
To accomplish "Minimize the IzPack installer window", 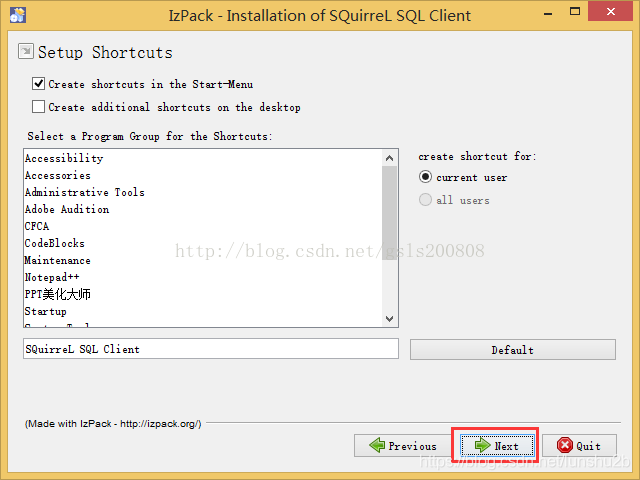I will click(548, 12).
